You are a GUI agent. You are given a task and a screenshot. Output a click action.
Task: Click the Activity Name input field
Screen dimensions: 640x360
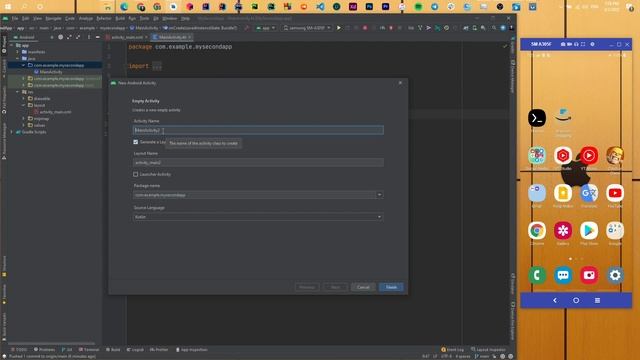[x=258, y=130]
